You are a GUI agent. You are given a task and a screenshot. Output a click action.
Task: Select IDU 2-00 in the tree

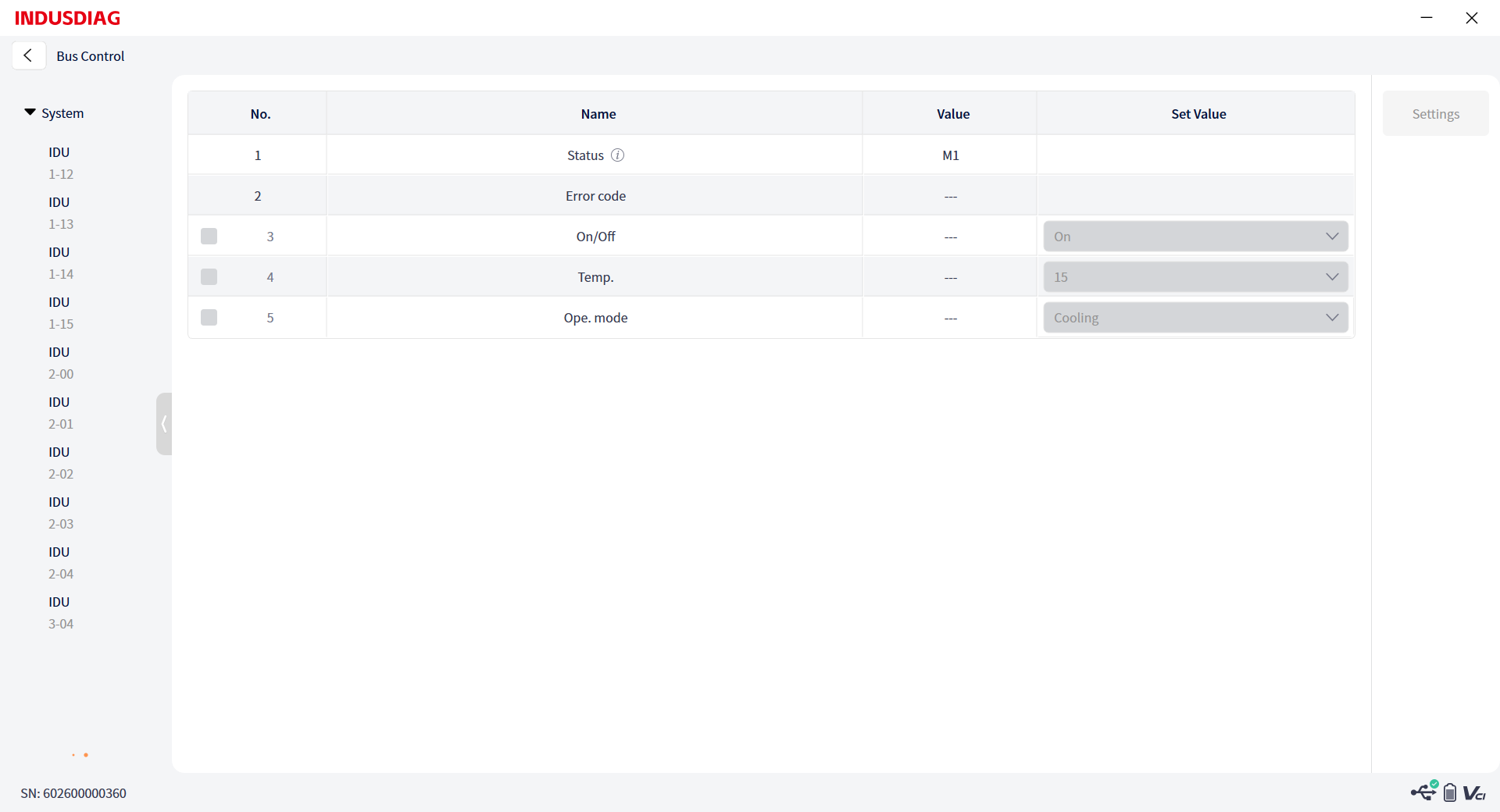[61, 363]
